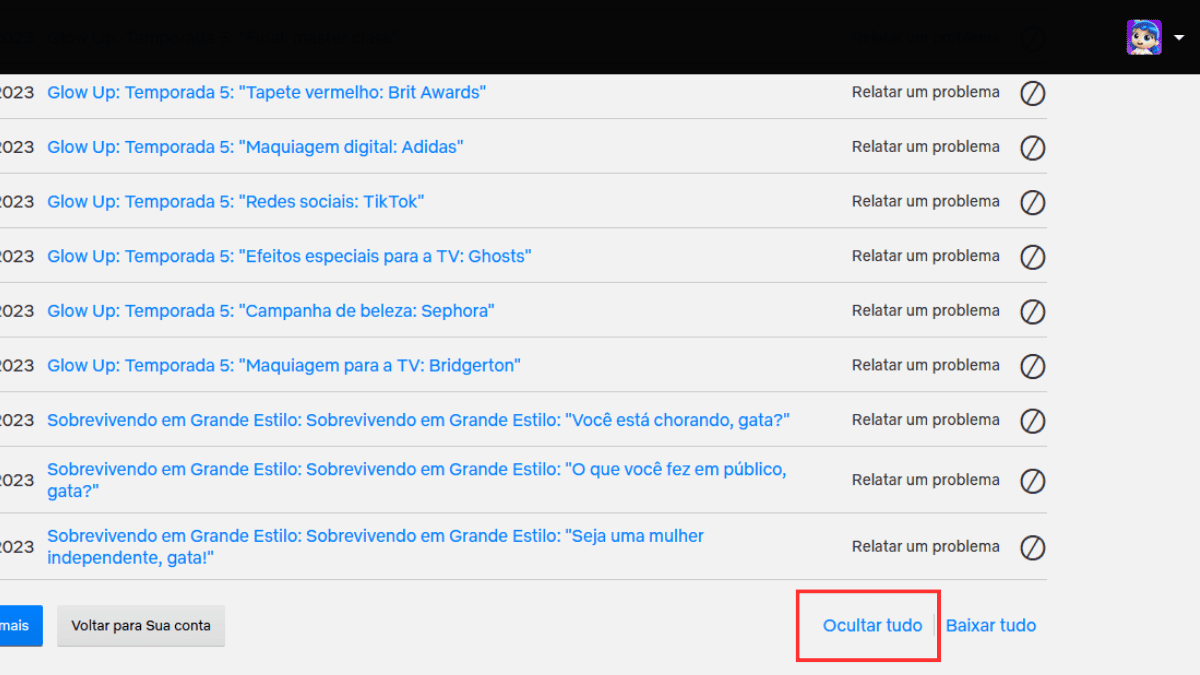Select "Ocultar tudo" to hide all activity
This screenshot has height=675, width=1200.
click(871, 625)
